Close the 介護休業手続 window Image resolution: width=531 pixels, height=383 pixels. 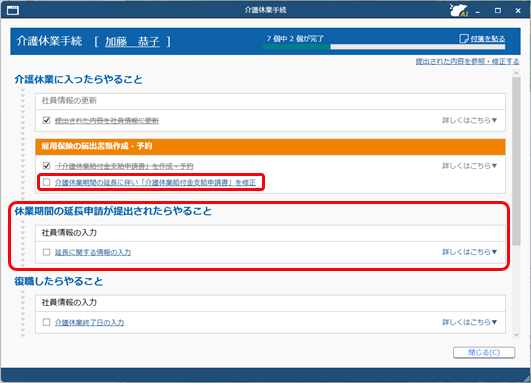click(x=518, y=10)
